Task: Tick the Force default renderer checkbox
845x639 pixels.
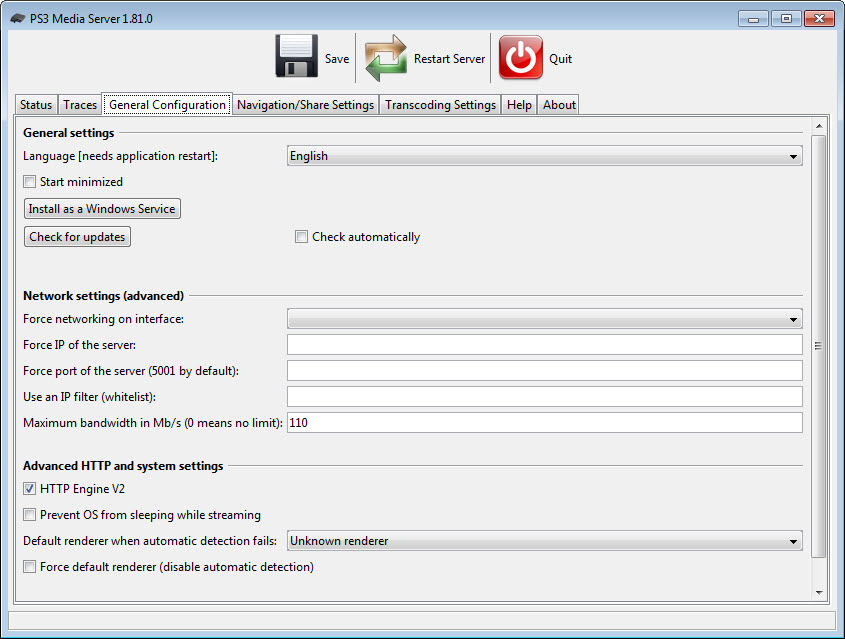Action: click(30, 567)
